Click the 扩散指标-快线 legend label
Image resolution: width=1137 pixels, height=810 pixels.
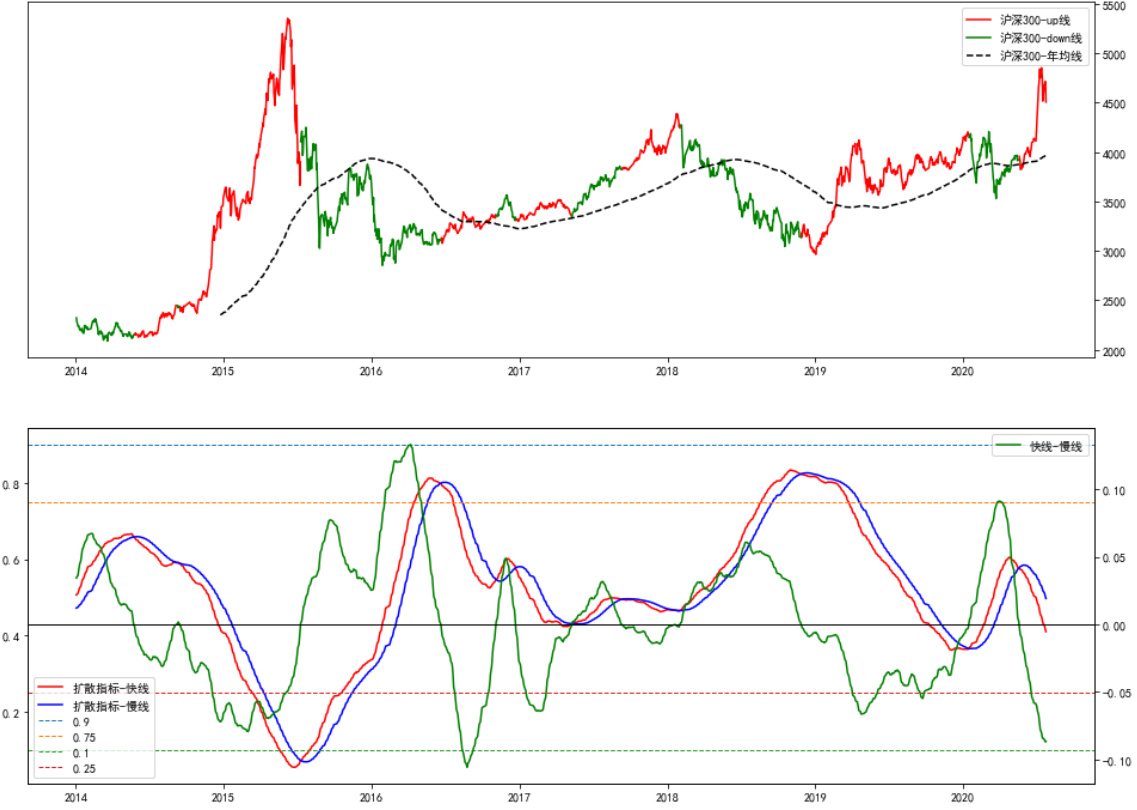click(110, 689)
